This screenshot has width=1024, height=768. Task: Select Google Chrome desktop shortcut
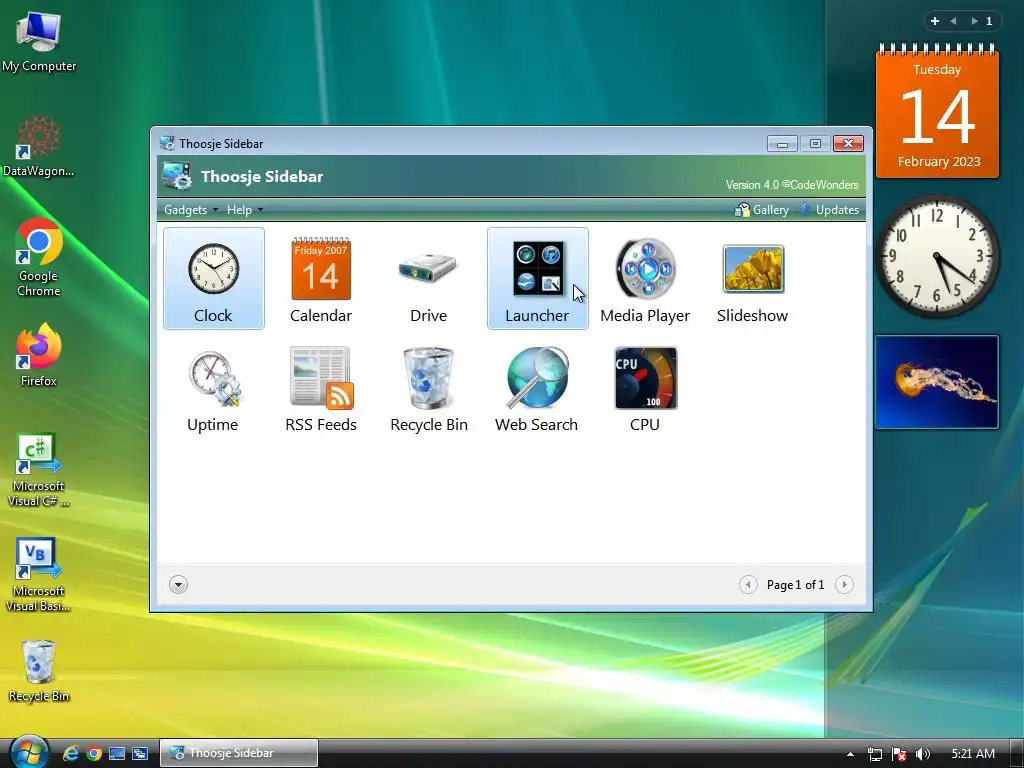(x=39, y=257)
